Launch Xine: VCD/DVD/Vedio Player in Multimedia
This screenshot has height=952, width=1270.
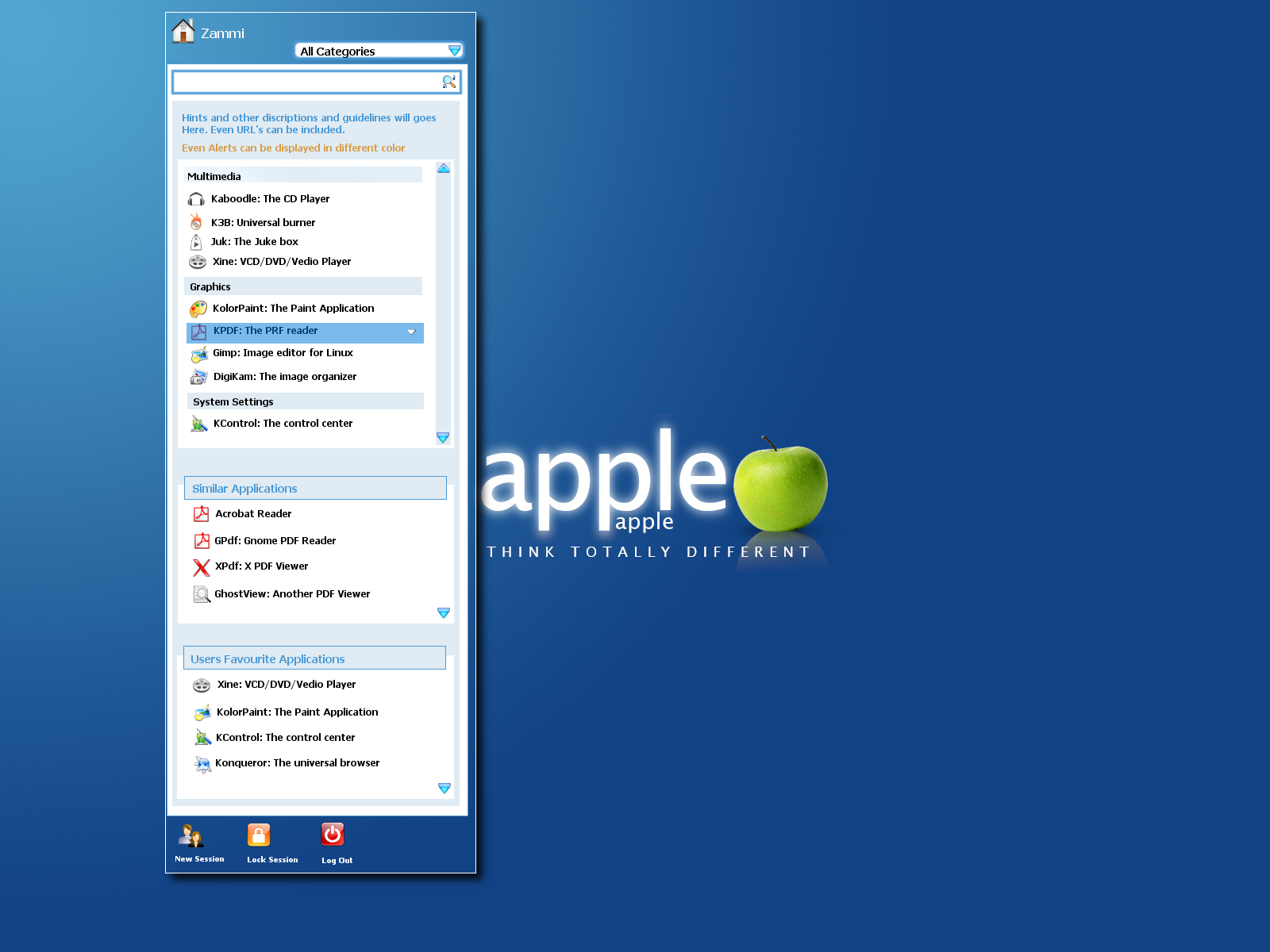coord(282,262)
